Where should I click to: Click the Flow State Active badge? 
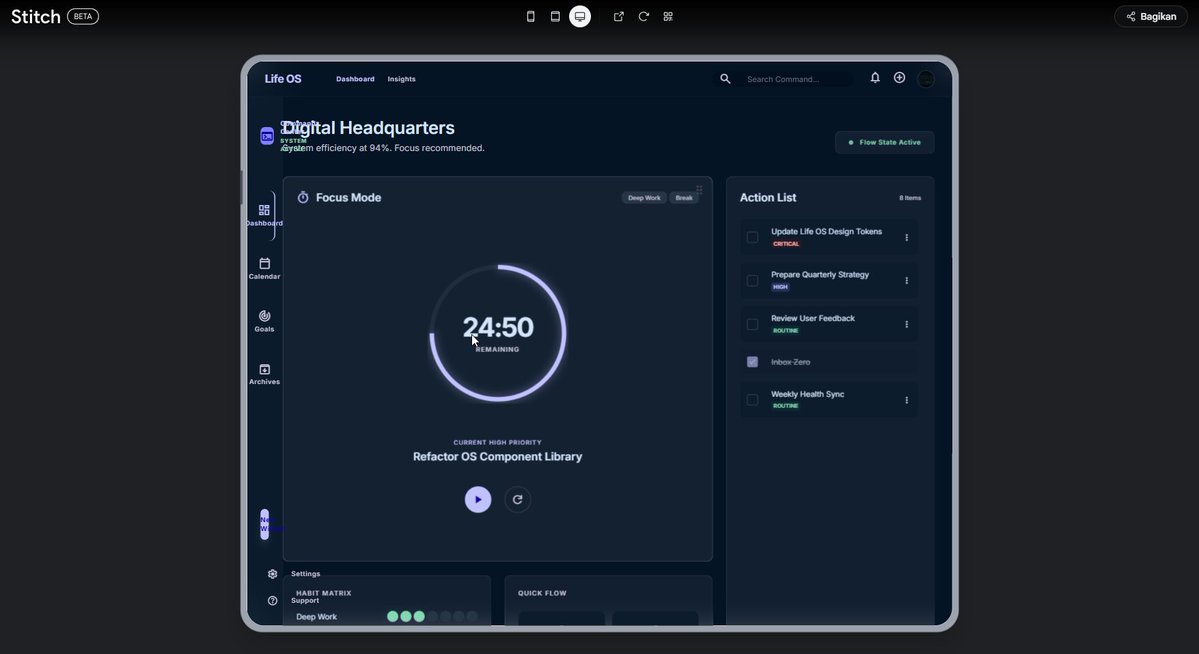885,142
